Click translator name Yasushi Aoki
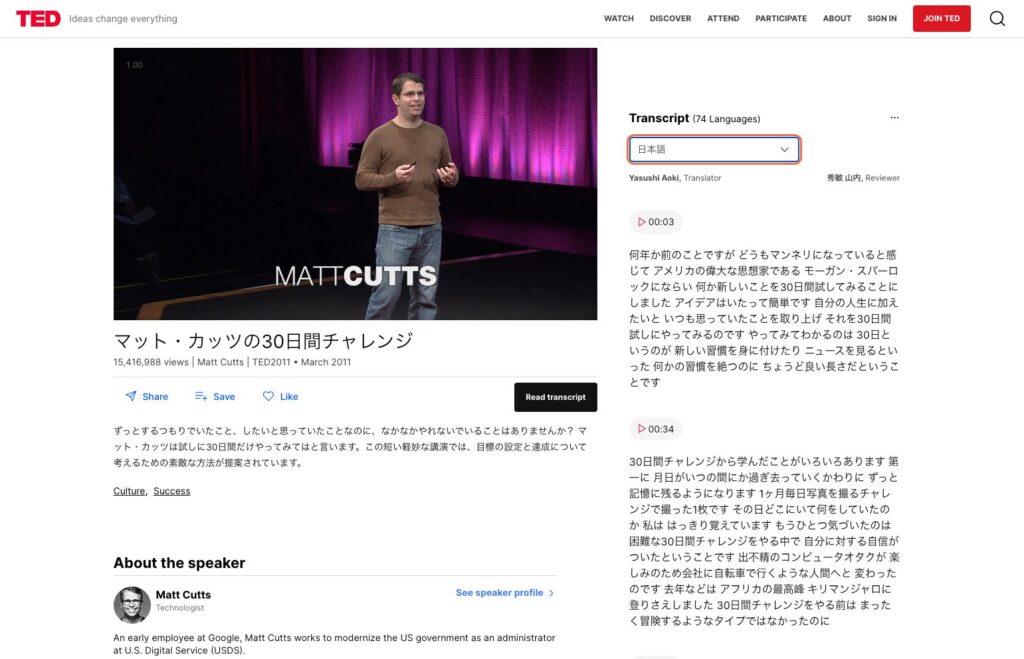 pos(654,178)
